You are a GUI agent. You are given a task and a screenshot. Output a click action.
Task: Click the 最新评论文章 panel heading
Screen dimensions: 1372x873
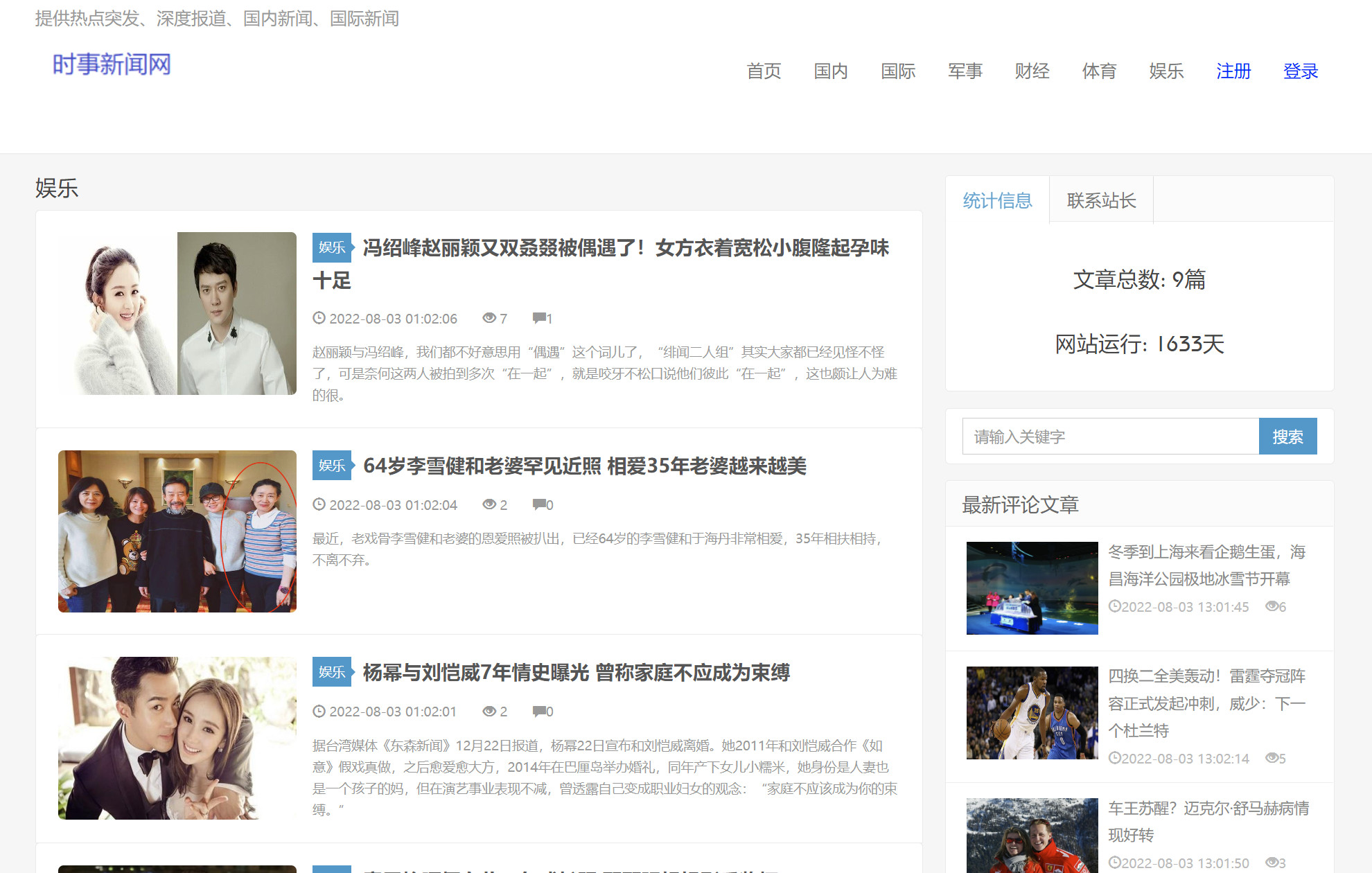[1021, 504]
